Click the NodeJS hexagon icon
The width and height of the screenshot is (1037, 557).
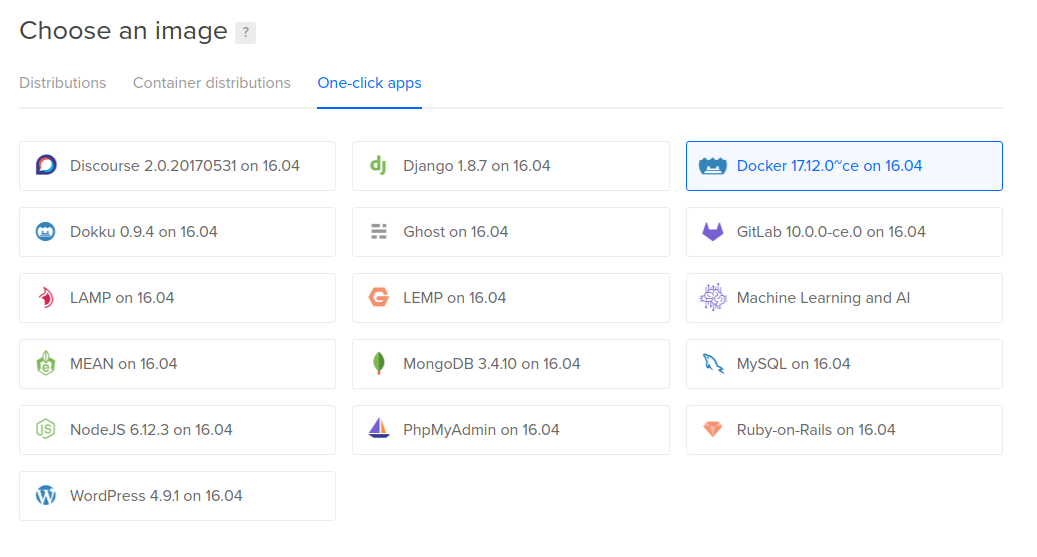click(x=46, y=429)
